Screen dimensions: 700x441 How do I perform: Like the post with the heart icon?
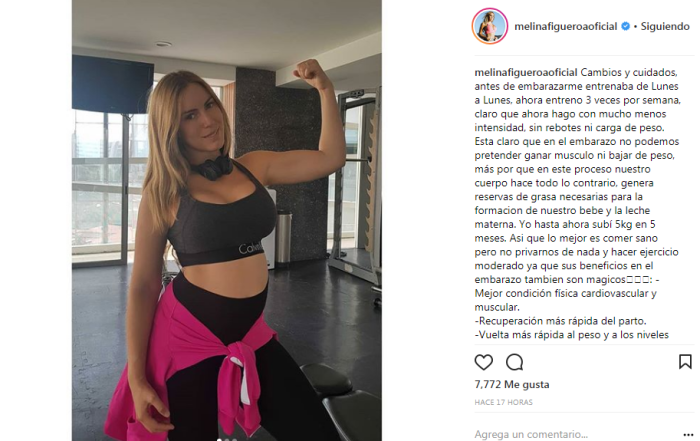pyautogui.click(x=483, y=362)
